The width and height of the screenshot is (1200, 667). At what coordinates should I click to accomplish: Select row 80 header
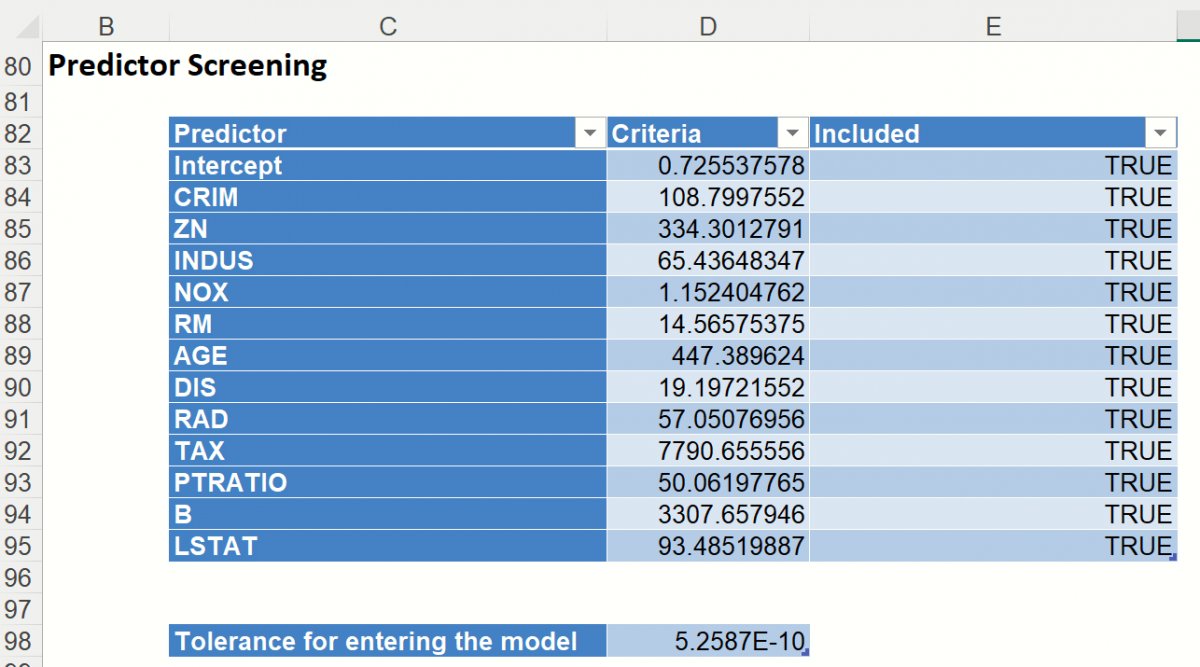click(x=19, y=67)
